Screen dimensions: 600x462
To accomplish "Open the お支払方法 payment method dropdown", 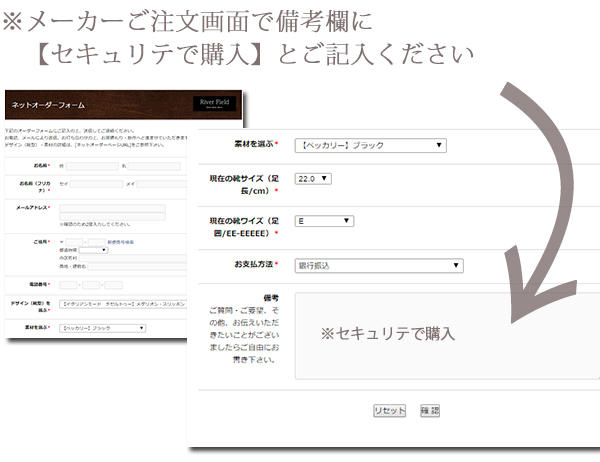I will coord(379,265).
